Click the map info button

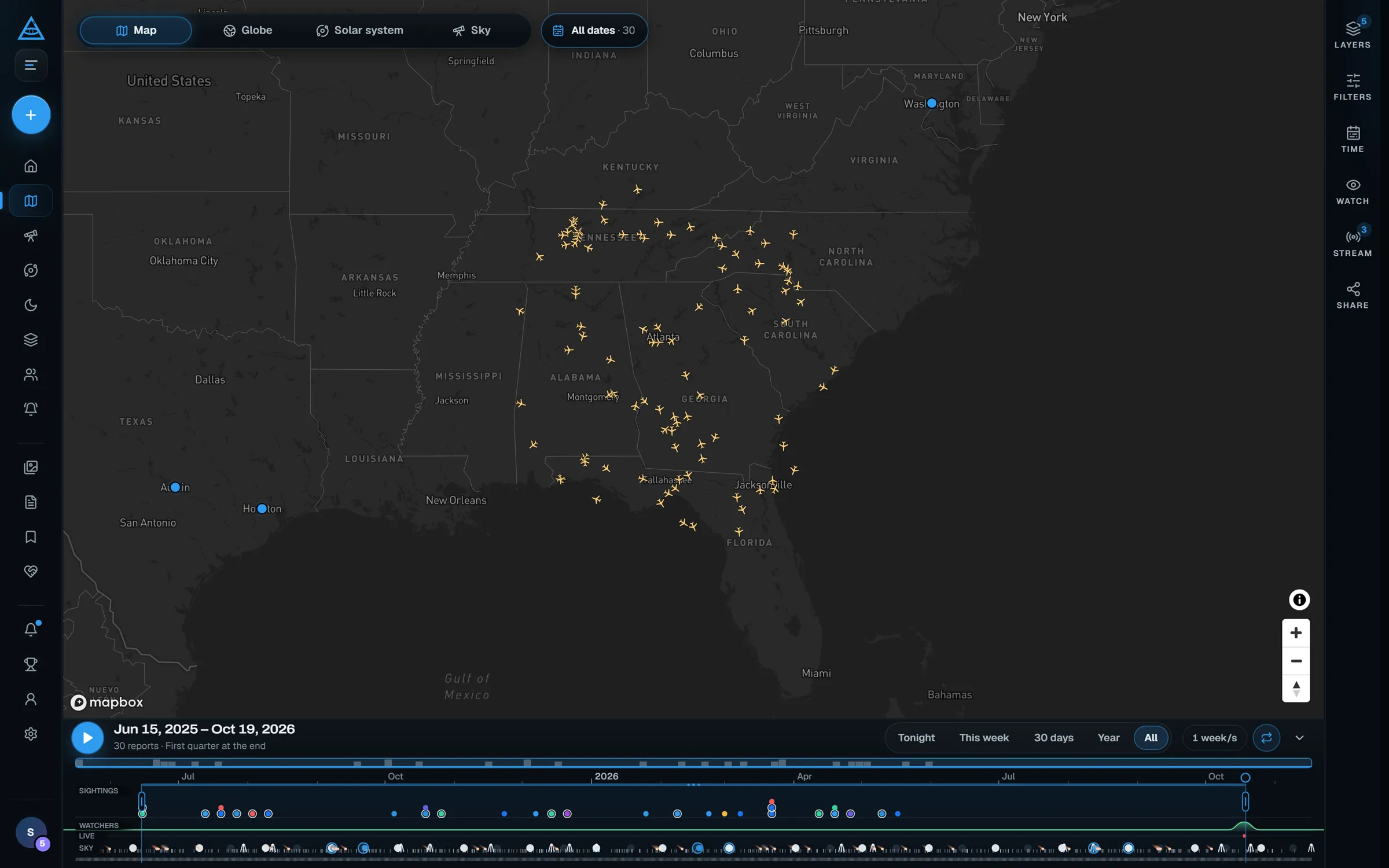click(x=1299, y=599)
